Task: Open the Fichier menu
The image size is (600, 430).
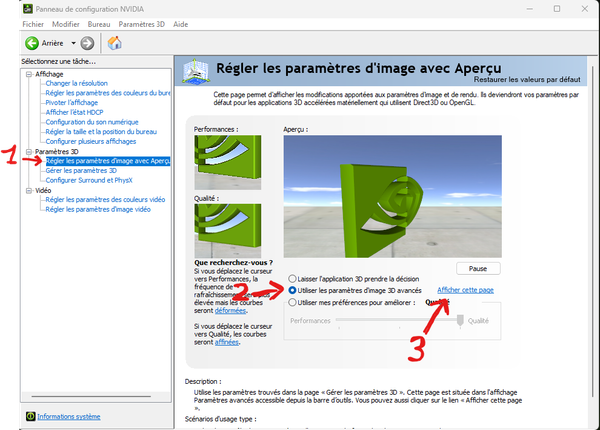Action: pyautogui.click(x=33, y=24)
